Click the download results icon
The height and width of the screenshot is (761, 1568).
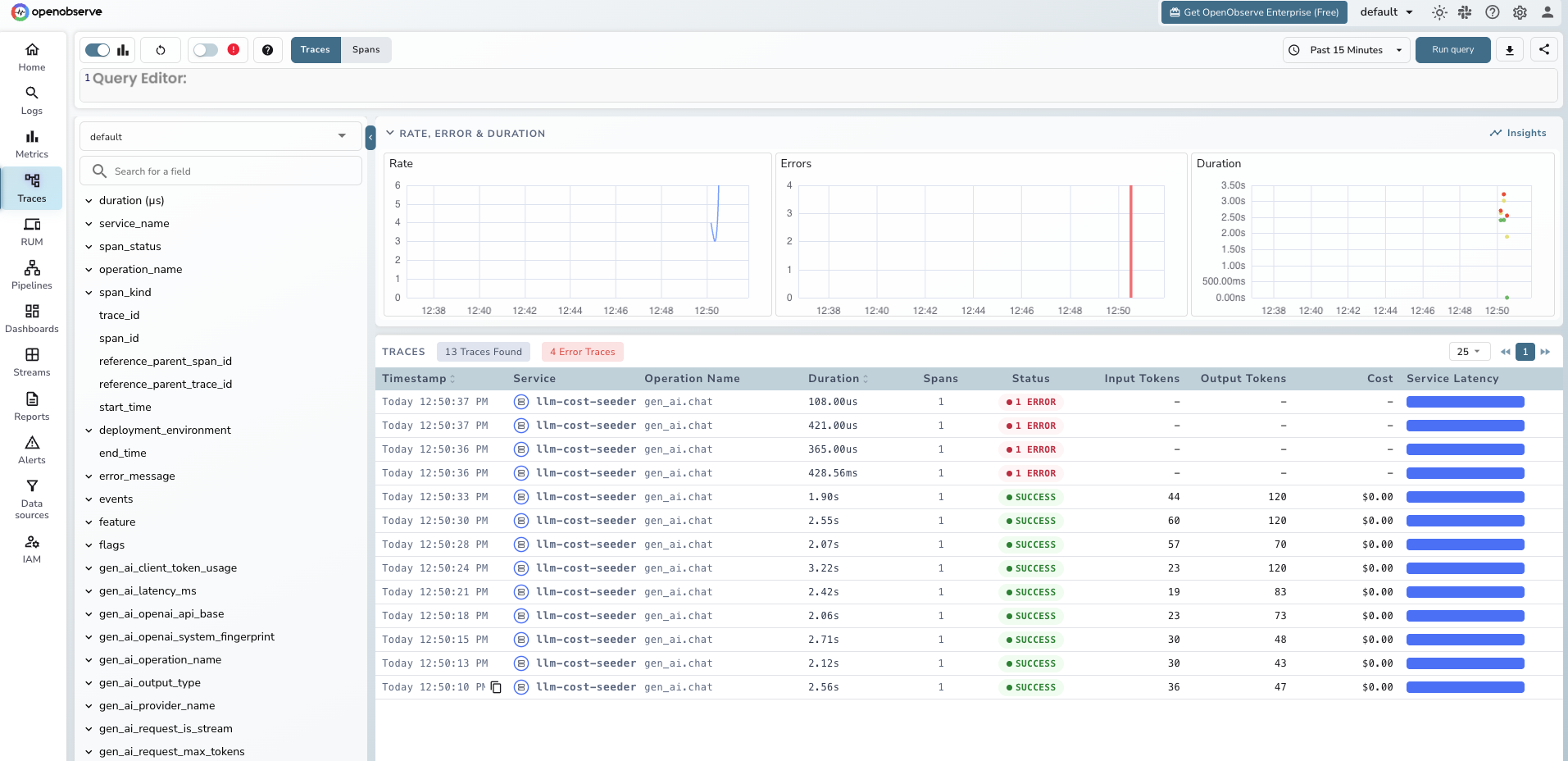1509,49
